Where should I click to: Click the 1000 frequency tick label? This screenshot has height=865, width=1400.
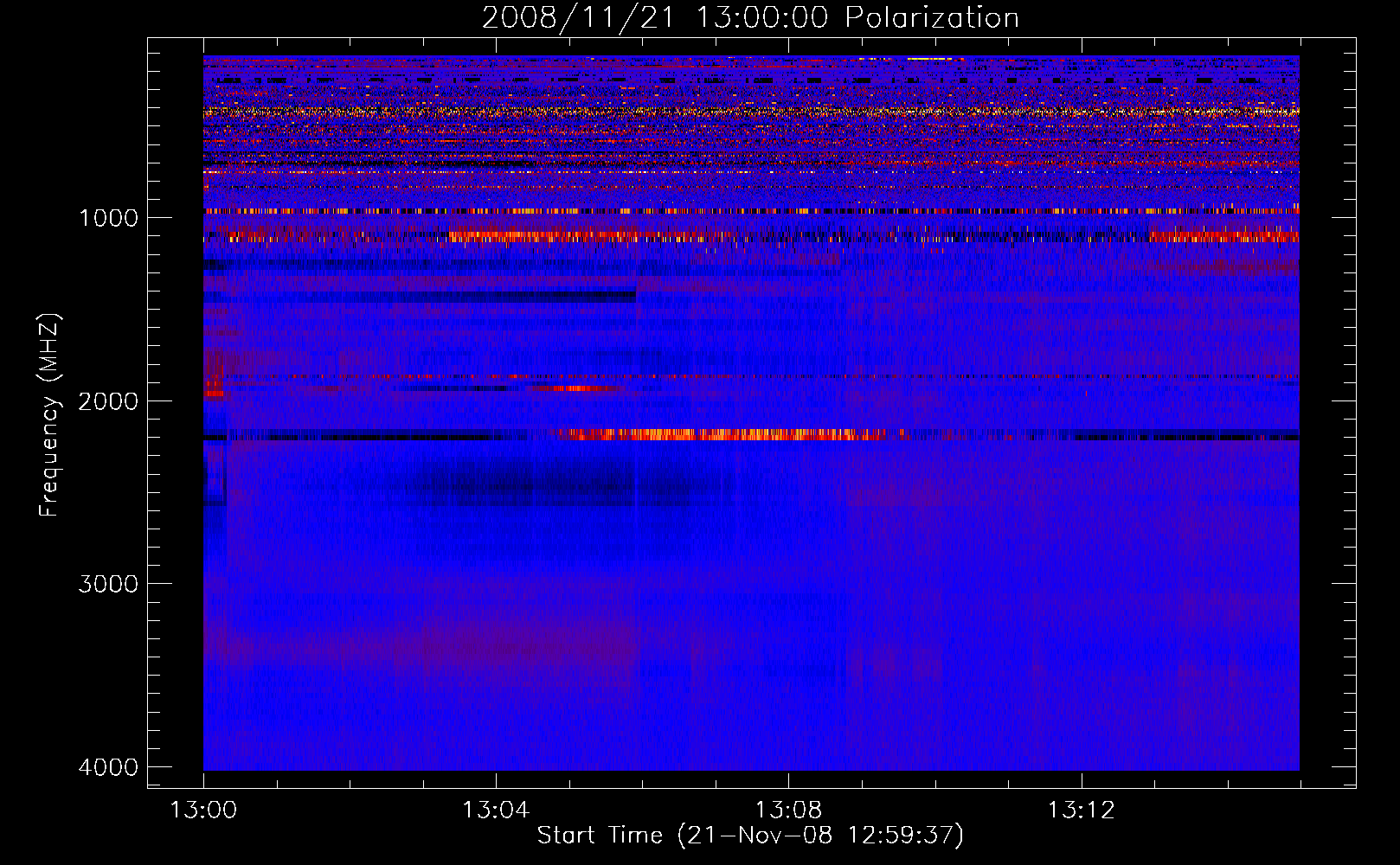[x=108, y=217]
